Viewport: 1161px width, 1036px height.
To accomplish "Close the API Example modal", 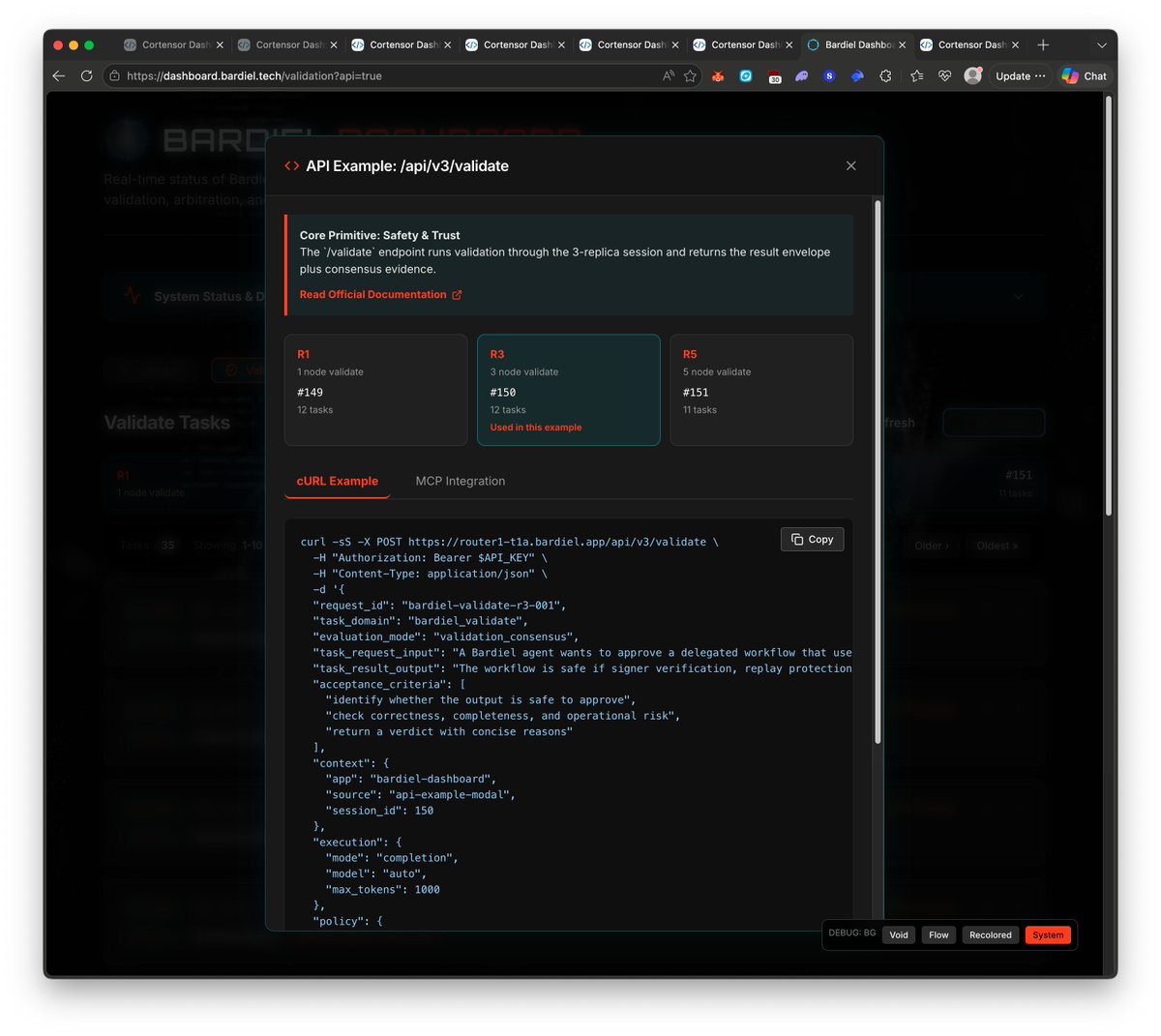I will [x=850, y=165].
